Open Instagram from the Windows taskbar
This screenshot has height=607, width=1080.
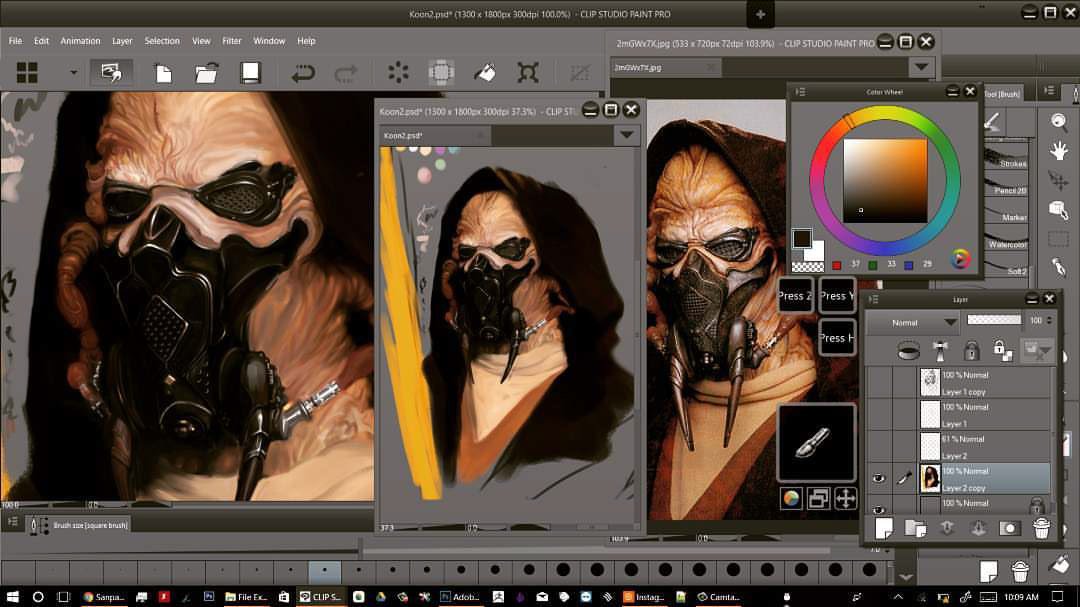click(x=644, y=597)
